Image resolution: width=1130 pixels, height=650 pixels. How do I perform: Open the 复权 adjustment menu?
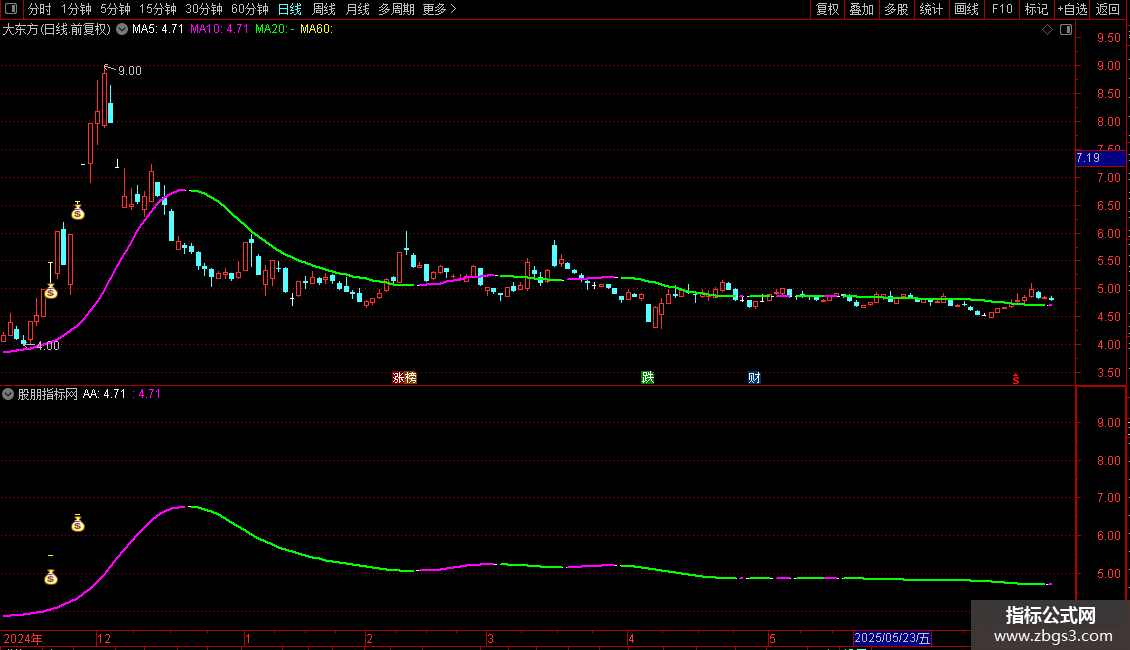827,9
